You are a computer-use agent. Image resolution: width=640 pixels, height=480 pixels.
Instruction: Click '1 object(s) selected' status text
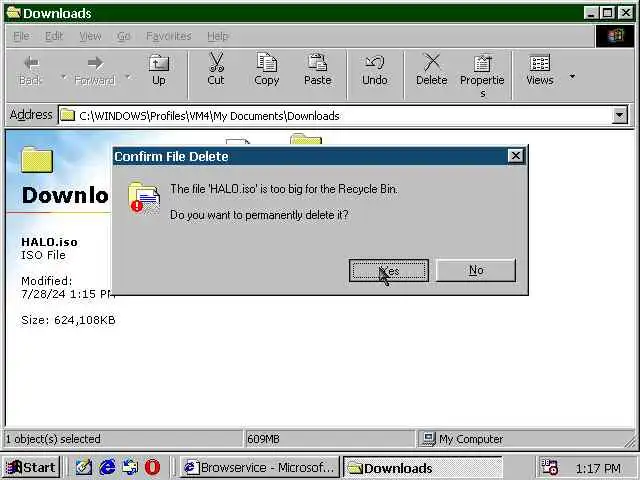click(x=53, y=439)
